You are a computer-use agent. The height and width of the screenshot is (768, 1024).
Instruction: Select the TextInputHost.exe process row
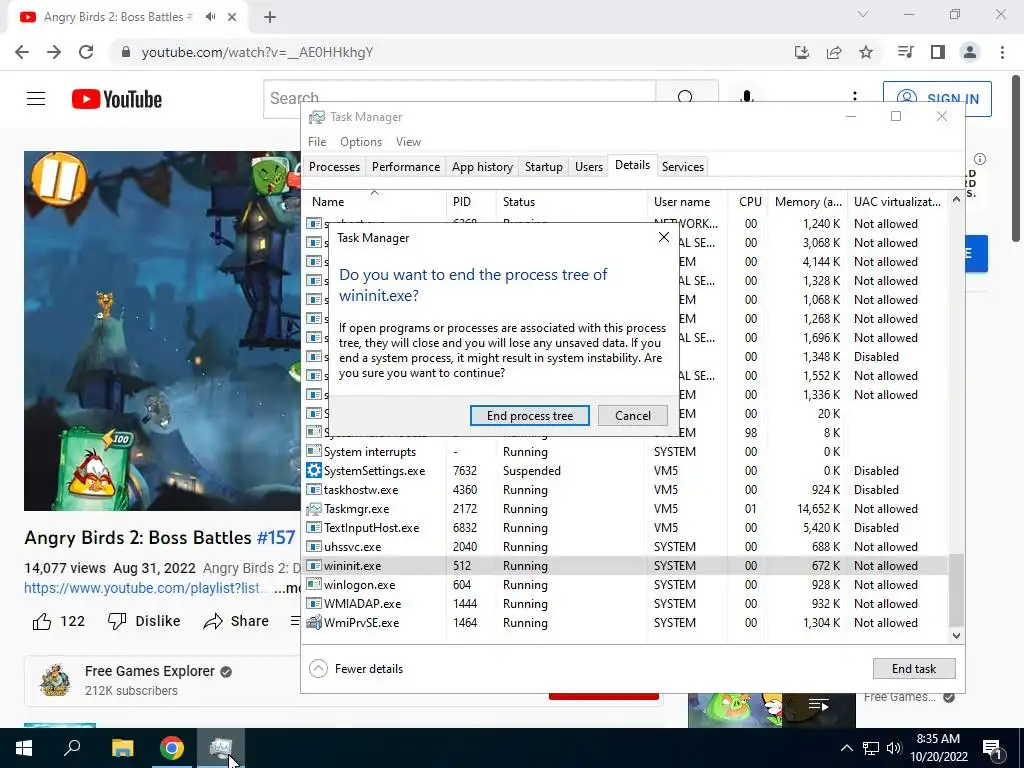(x=626, y=528)
